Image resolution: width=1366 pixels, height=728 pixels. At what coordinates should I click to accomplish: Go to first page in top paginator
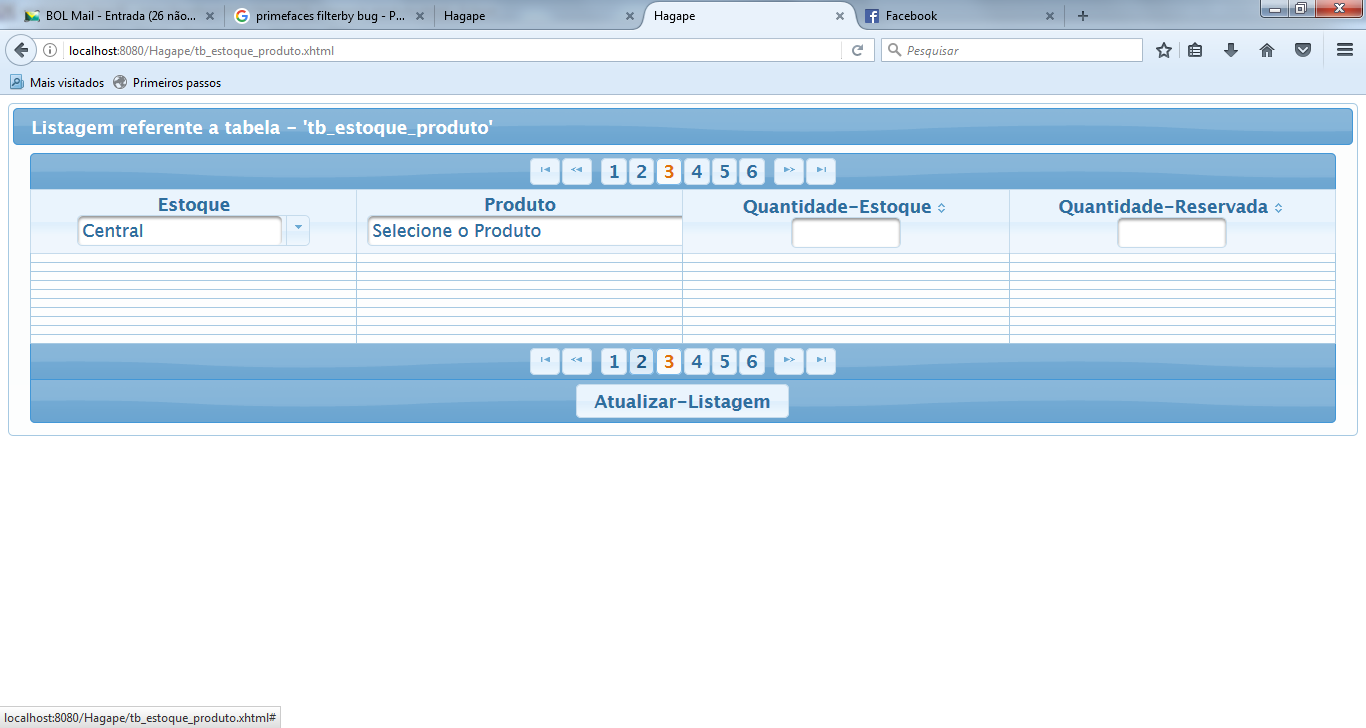tap(545, 171)
